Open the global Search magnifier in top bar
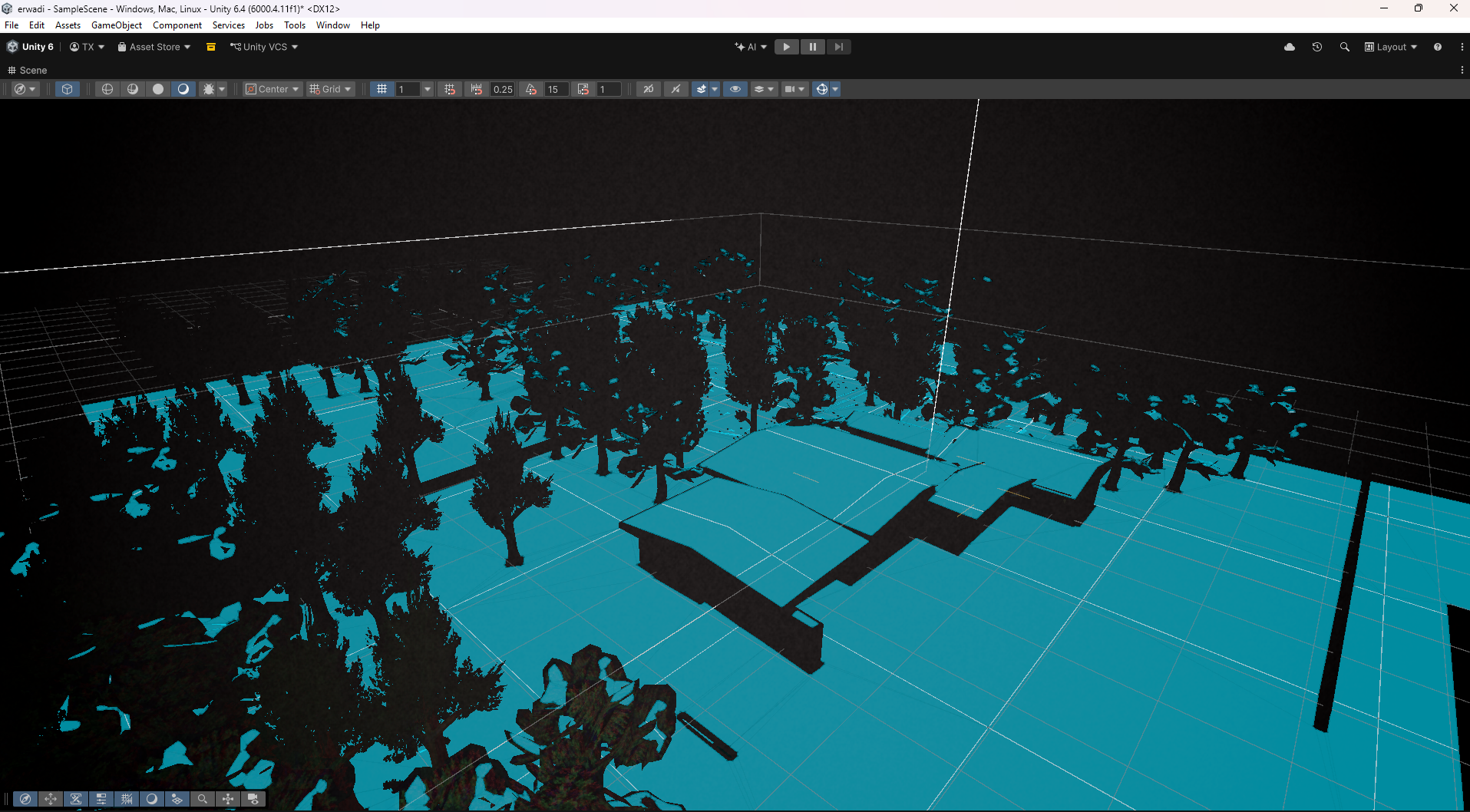The height and width of the screenshot is (812, 1470). click(x=1345, y=47)
